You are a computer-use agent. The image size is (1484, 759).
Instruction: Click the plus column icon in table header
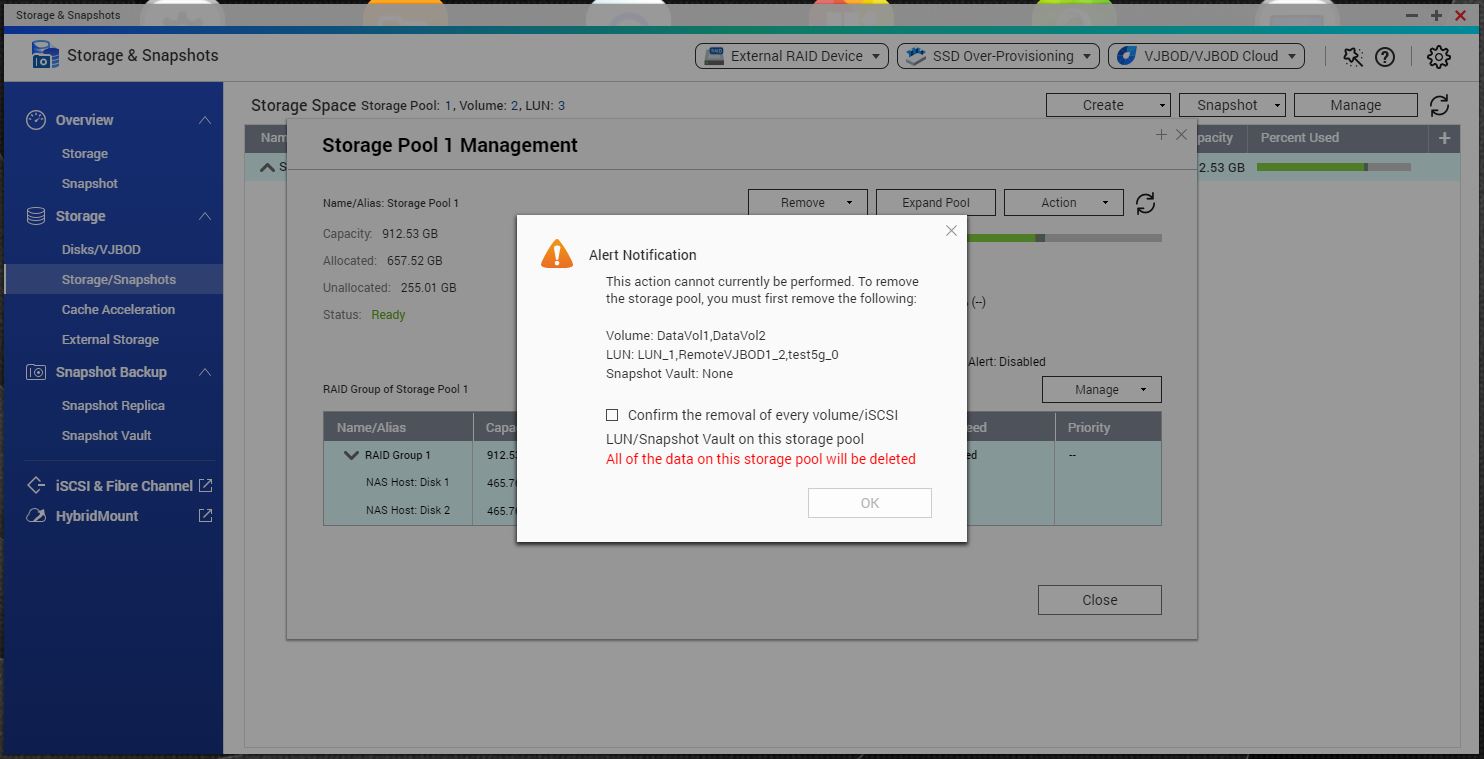pos(1444,138)
